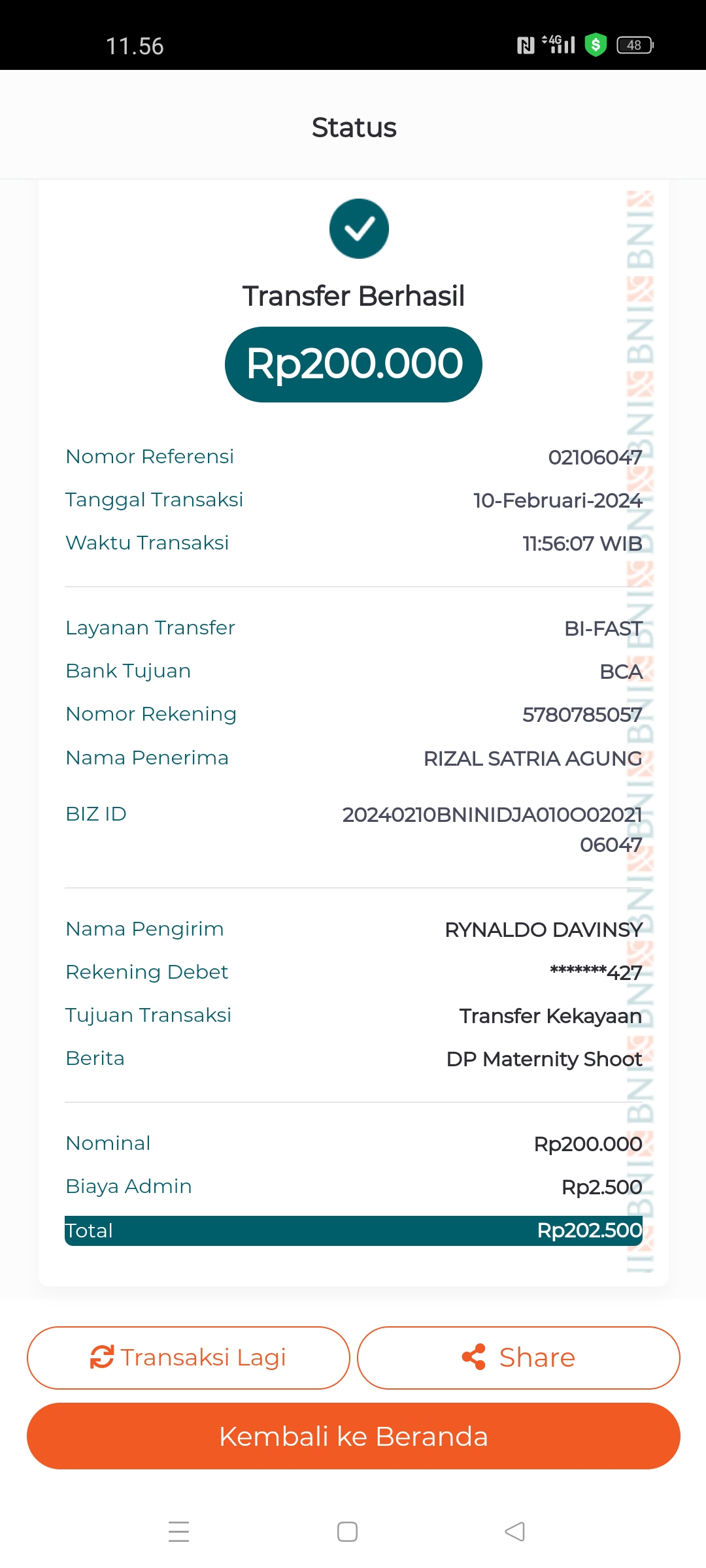Tap the green success checkmark icon
Image resolution: width=706 pixels, height=1568 pixels.
(x=359, y=229)
